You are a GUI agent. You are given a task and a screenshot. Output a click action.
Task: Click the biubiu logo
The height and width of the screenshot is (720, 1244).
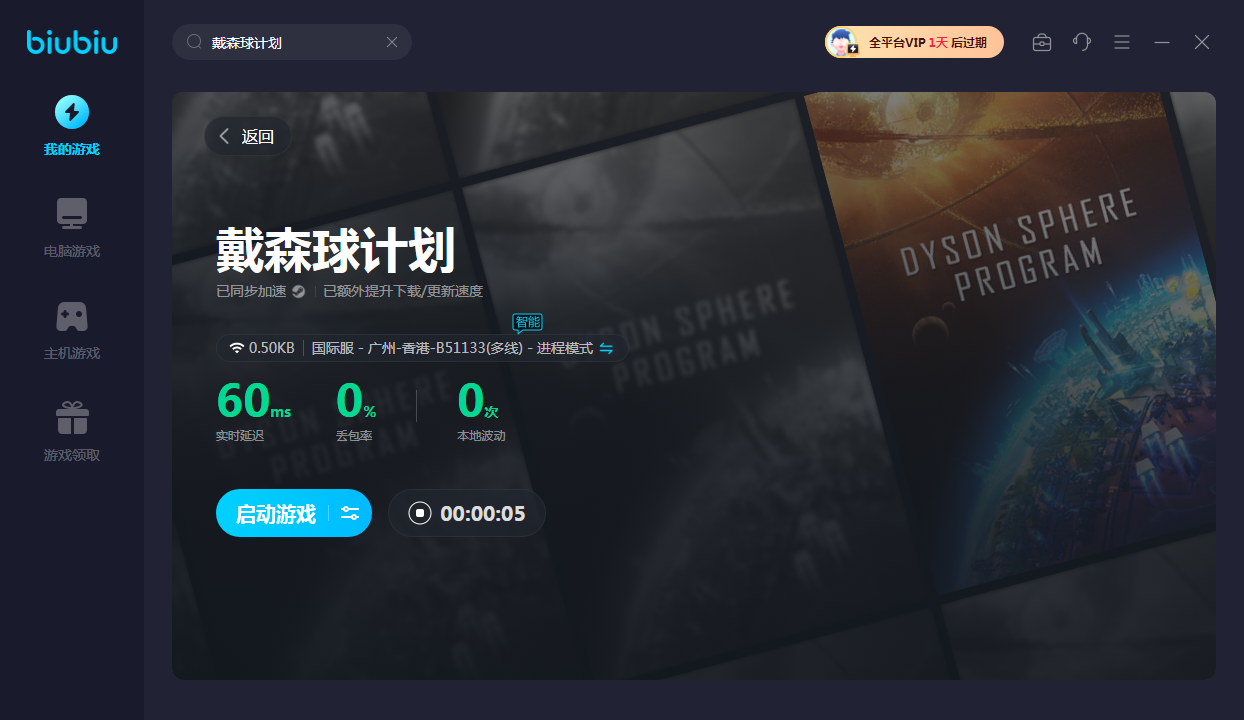(x=71, y=42)
